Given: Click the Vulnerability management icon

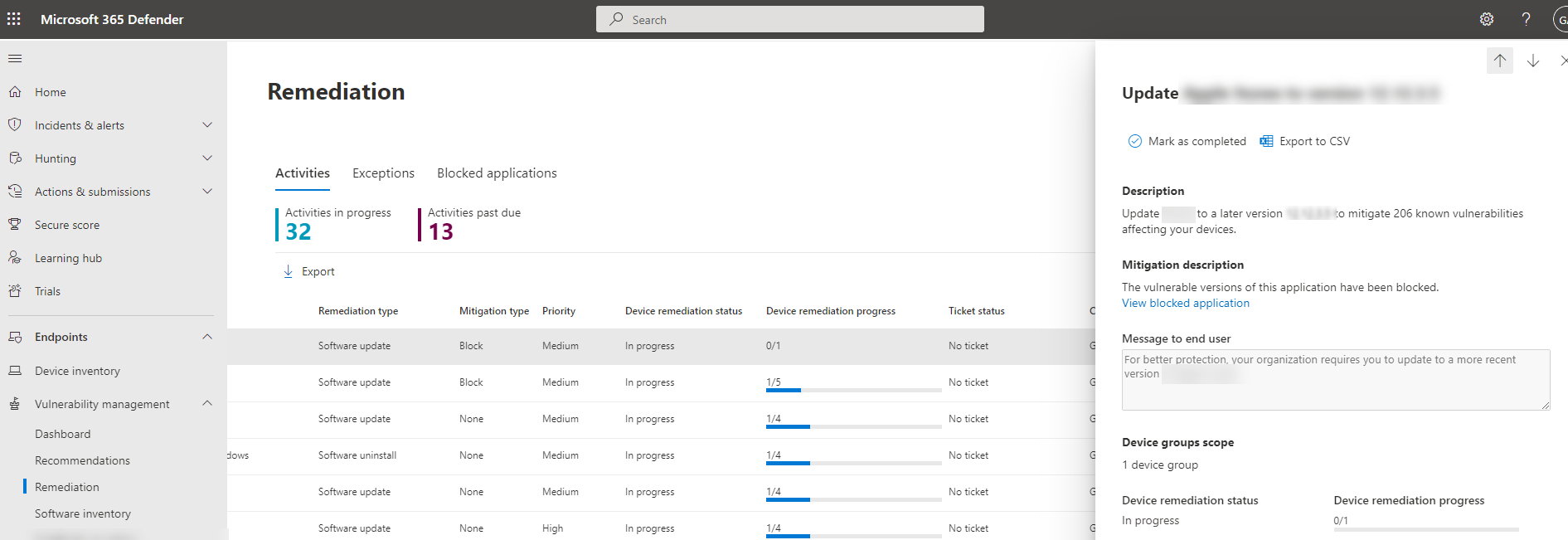Looking at the screenshot, I should (15, 404).
